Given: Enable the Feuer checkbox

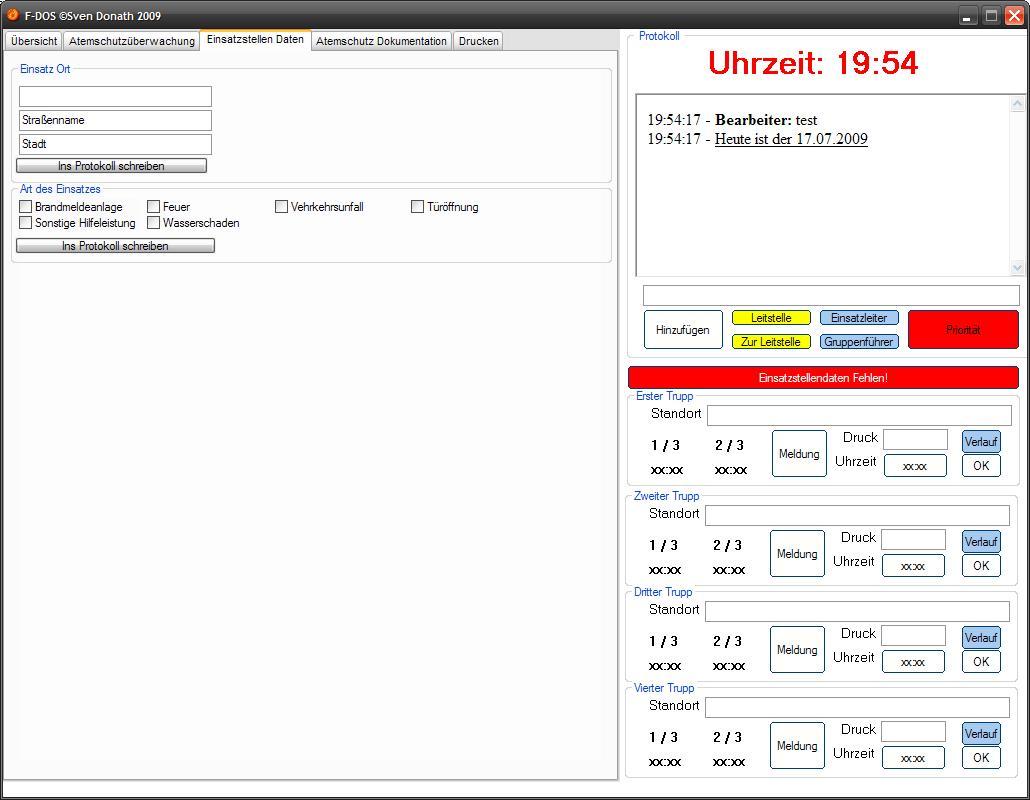Looking at the screenshot, I should 154,207.
